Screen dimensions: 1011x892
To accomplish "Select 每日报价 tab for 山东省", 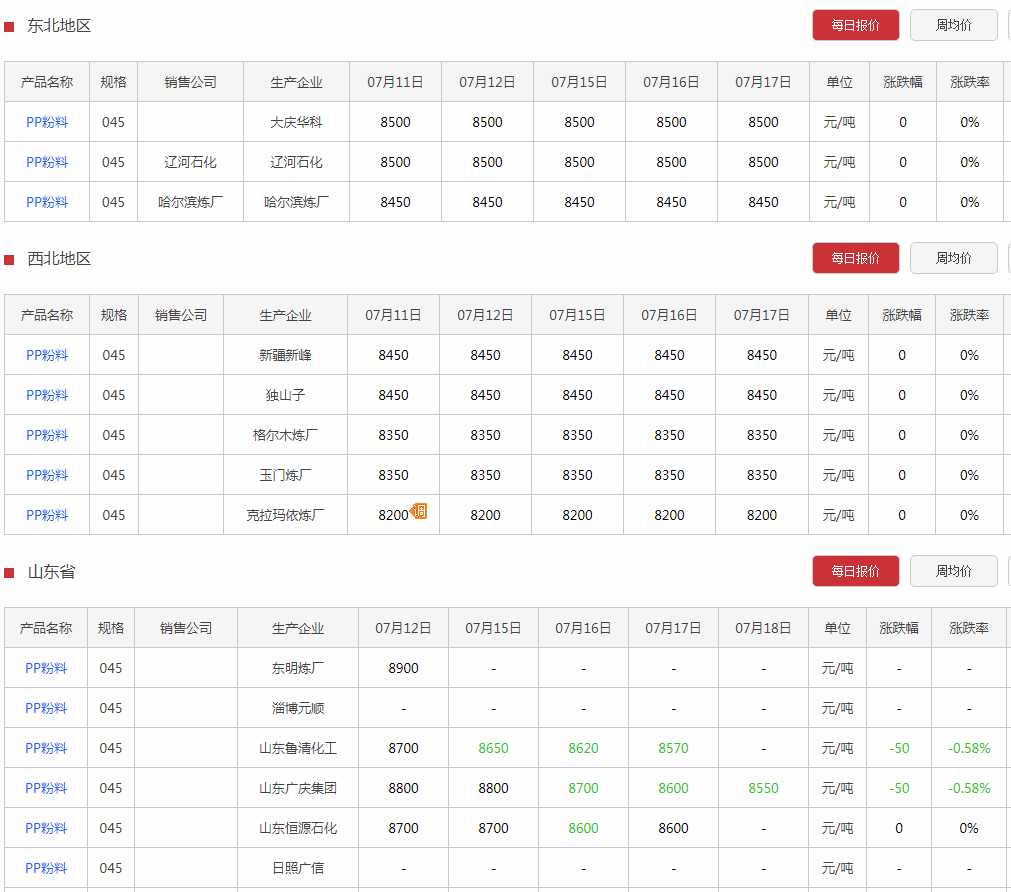I will 856,571.
